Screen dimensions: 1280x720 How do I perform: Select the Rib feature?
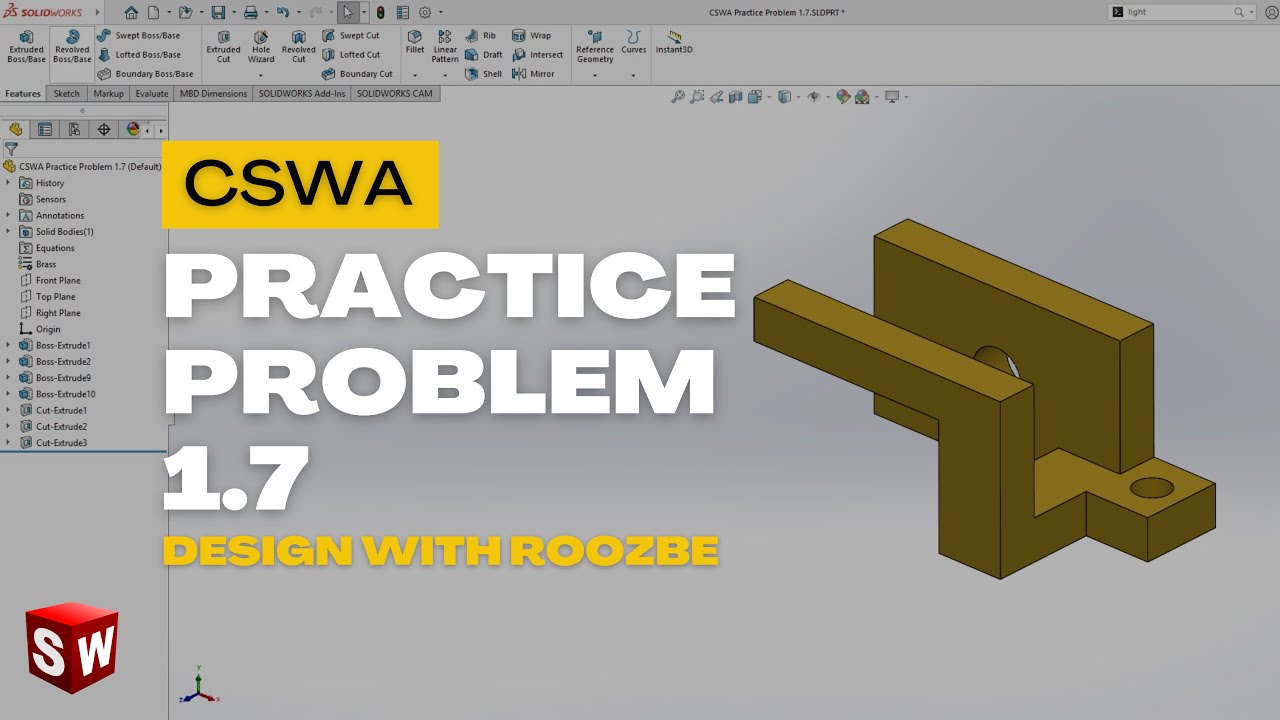pos(480,35)
